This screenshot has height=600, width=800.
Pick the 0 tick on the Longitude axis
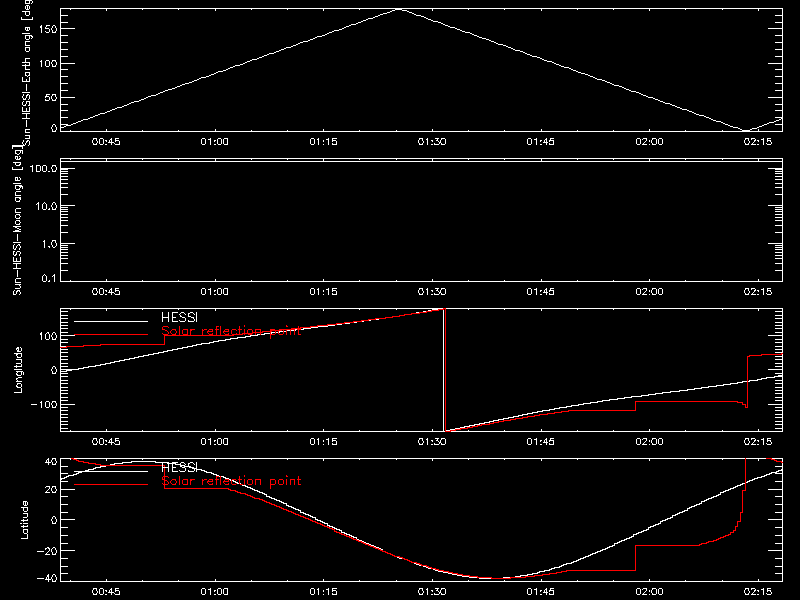point(54,370)
